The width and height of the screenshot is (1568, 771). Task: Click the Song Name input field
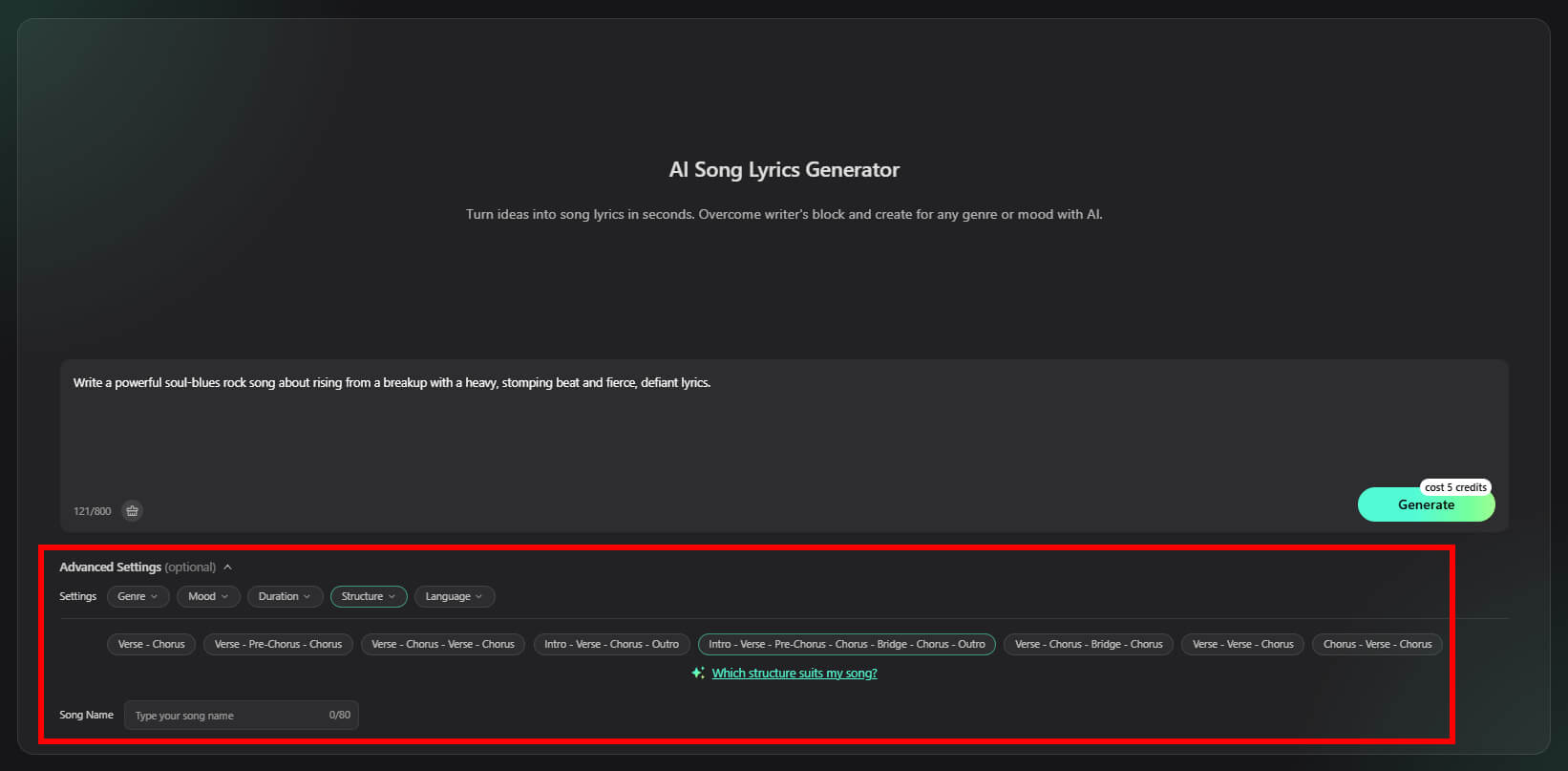click(242, 715)
